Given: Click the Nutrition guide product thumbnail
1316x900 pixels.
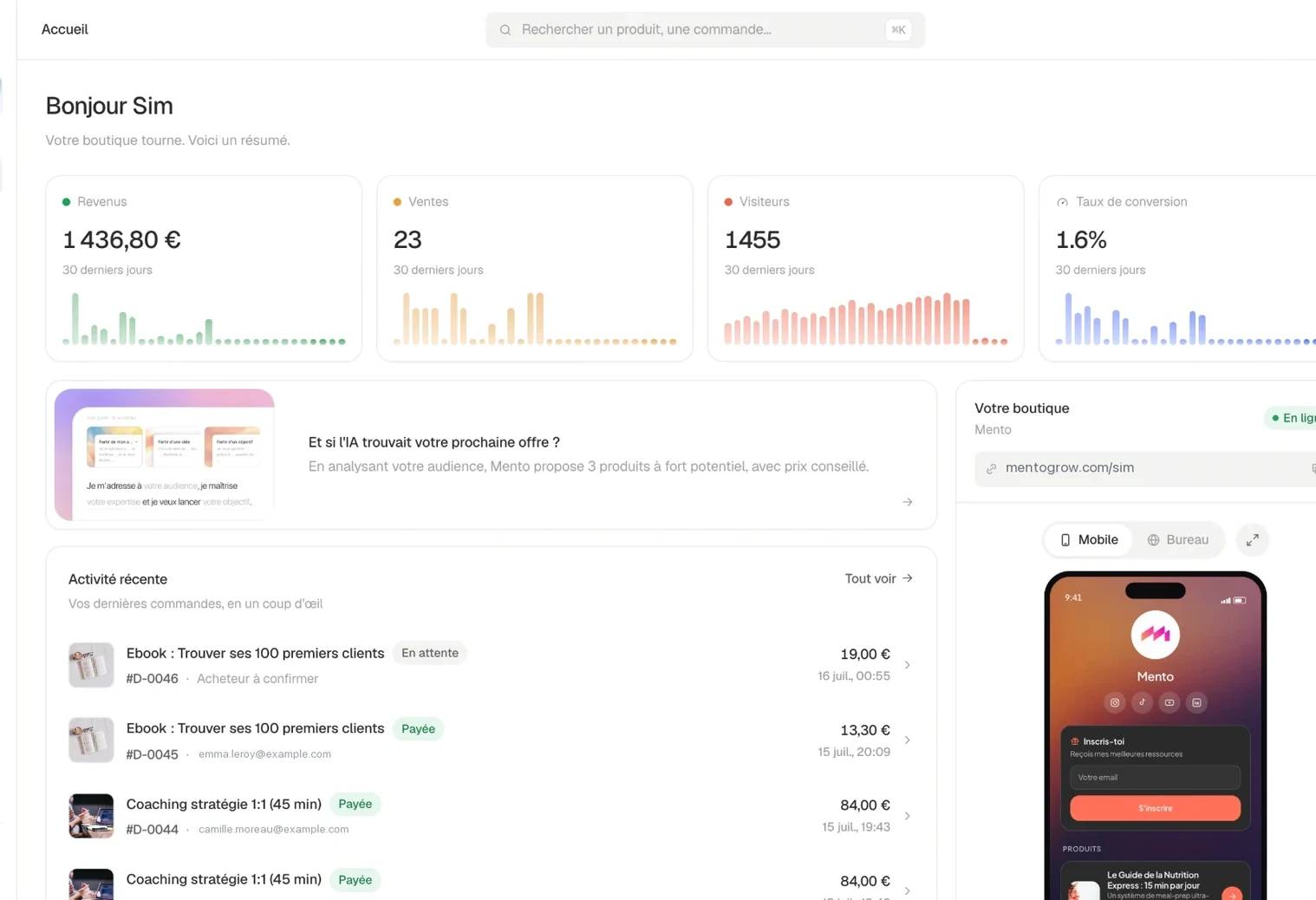Looking at the screenshot, I should [1085, 891].
